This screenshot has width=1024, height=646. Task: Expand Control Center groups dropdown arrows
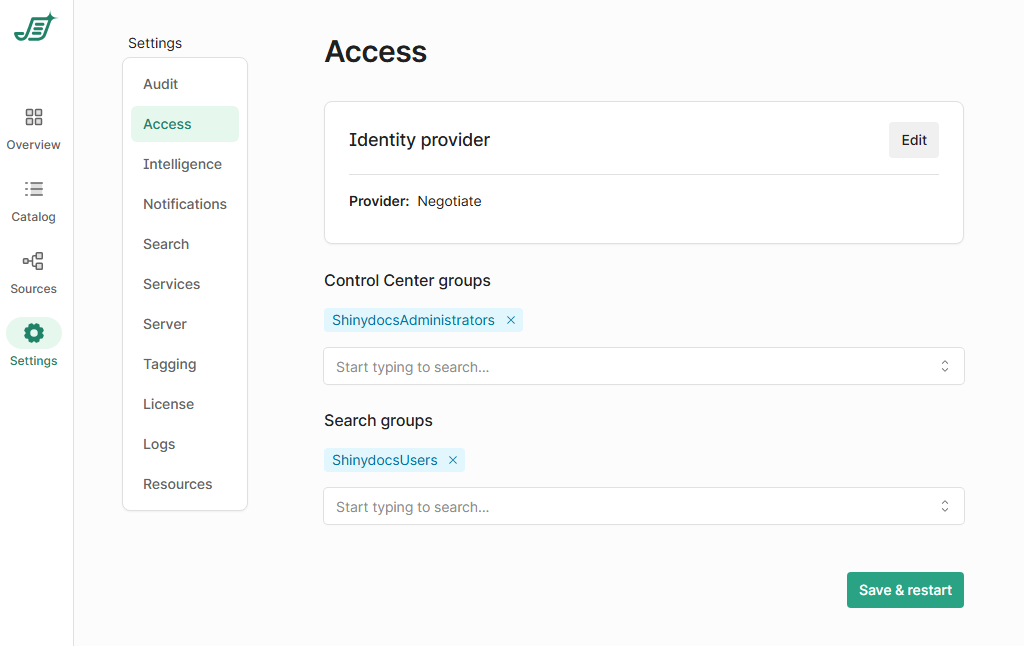pyautogui.click(x=944, y=367)
